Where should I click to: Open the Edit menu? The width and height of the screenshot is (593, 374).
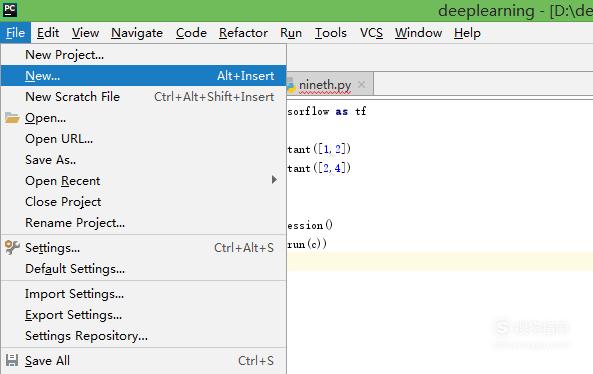tap(48, 33)
